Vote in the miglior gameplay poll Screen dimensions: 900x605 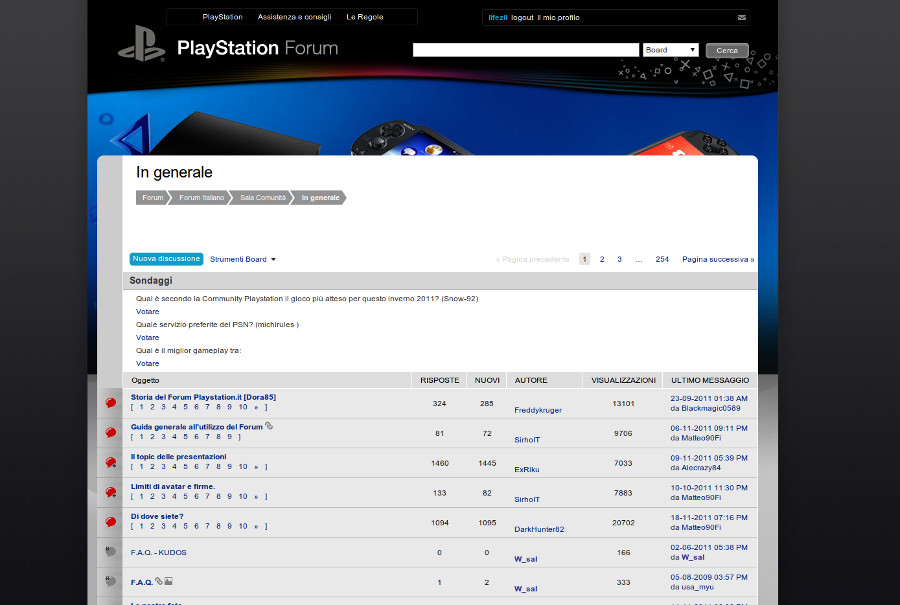(148, 363)
